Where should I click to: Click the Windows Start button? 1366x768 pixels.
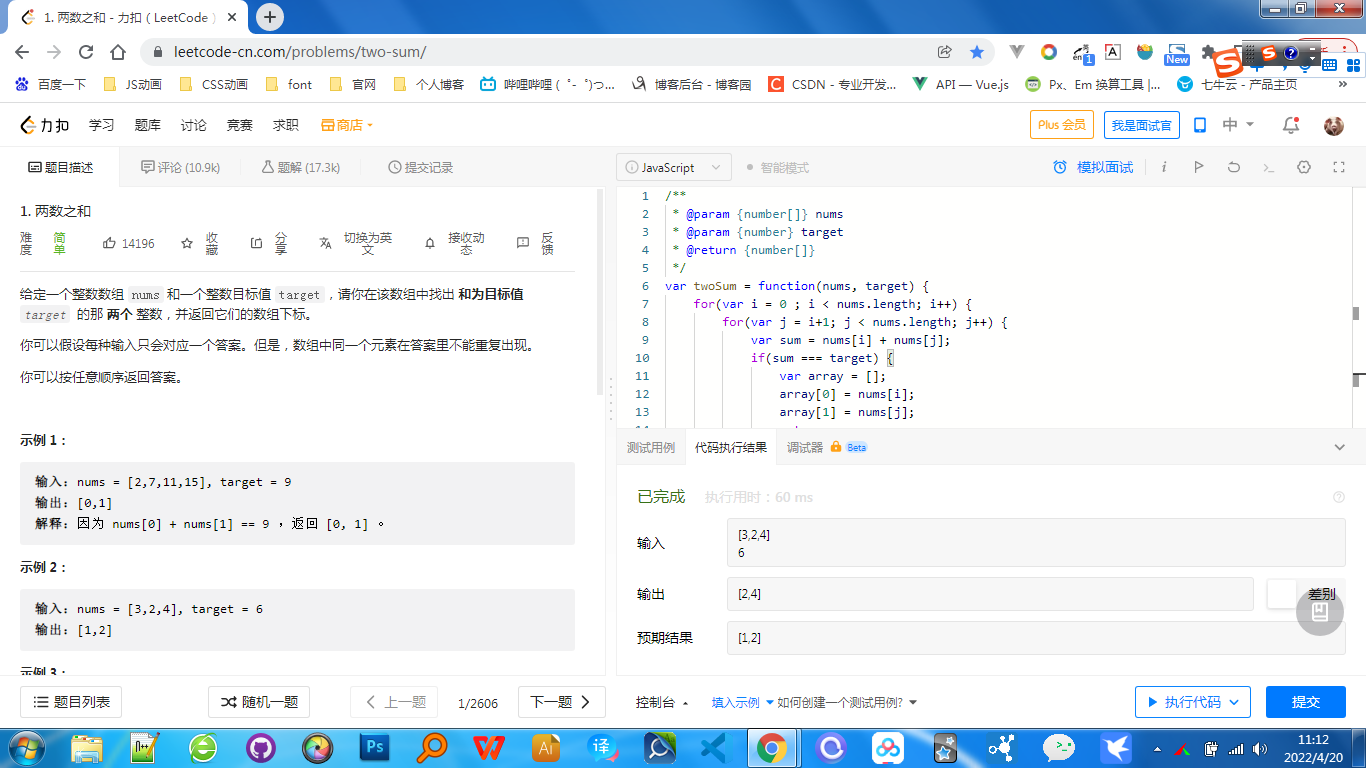[x=25, y=747]
